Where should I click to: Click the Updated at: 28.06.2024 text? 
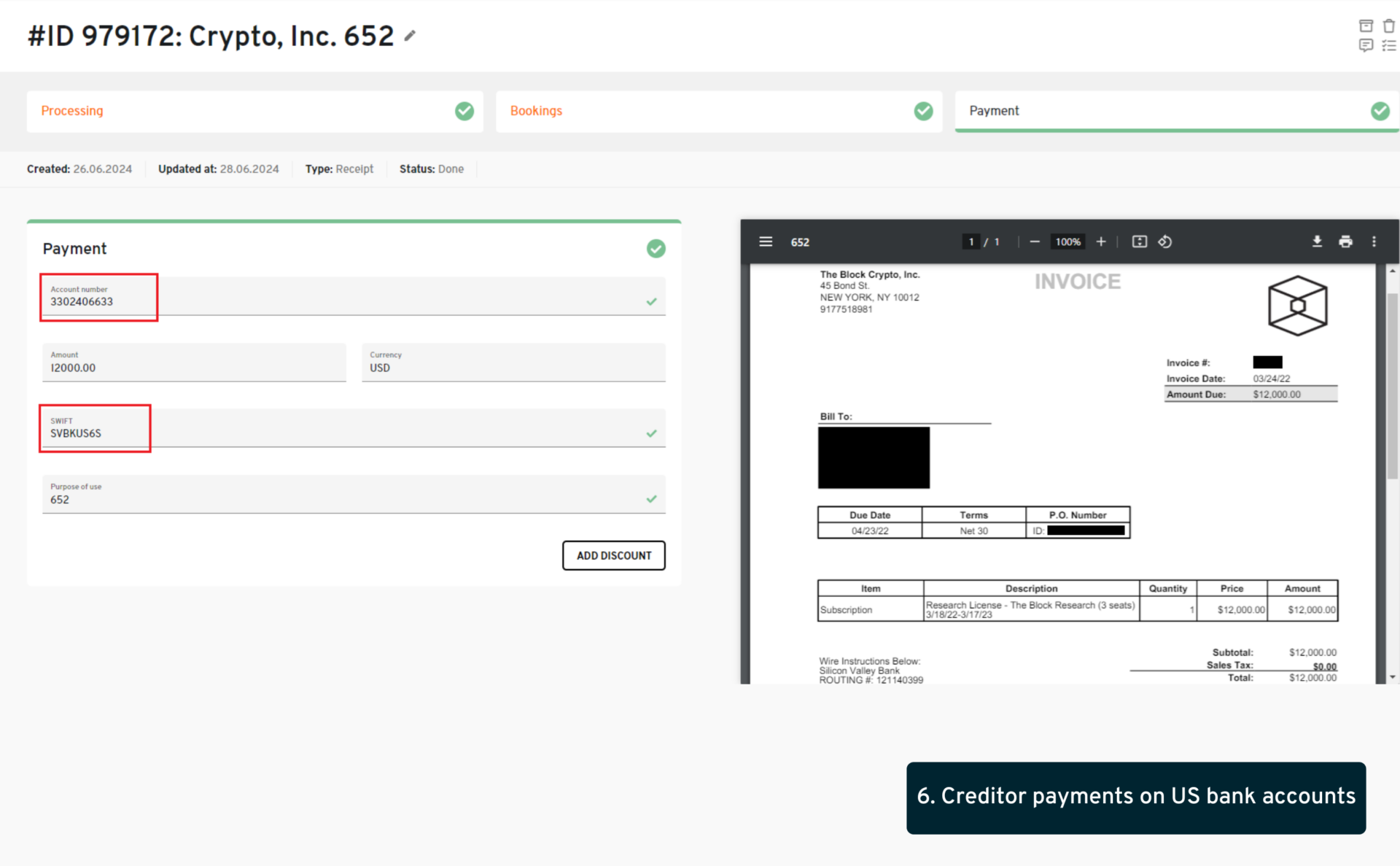coord(218,169)
